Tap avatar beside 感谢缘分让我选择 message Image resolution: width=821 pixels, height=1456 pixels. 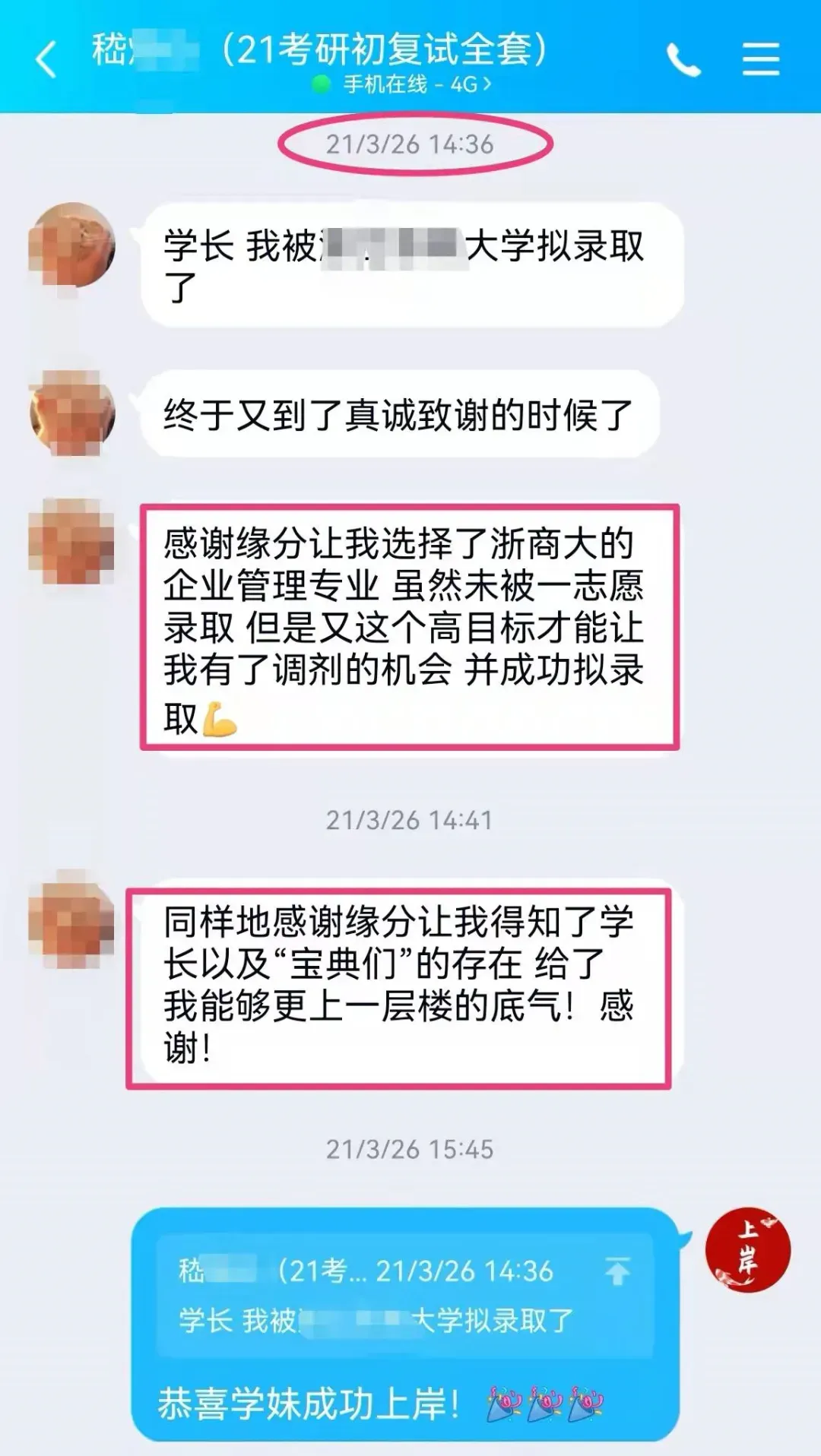71,541
